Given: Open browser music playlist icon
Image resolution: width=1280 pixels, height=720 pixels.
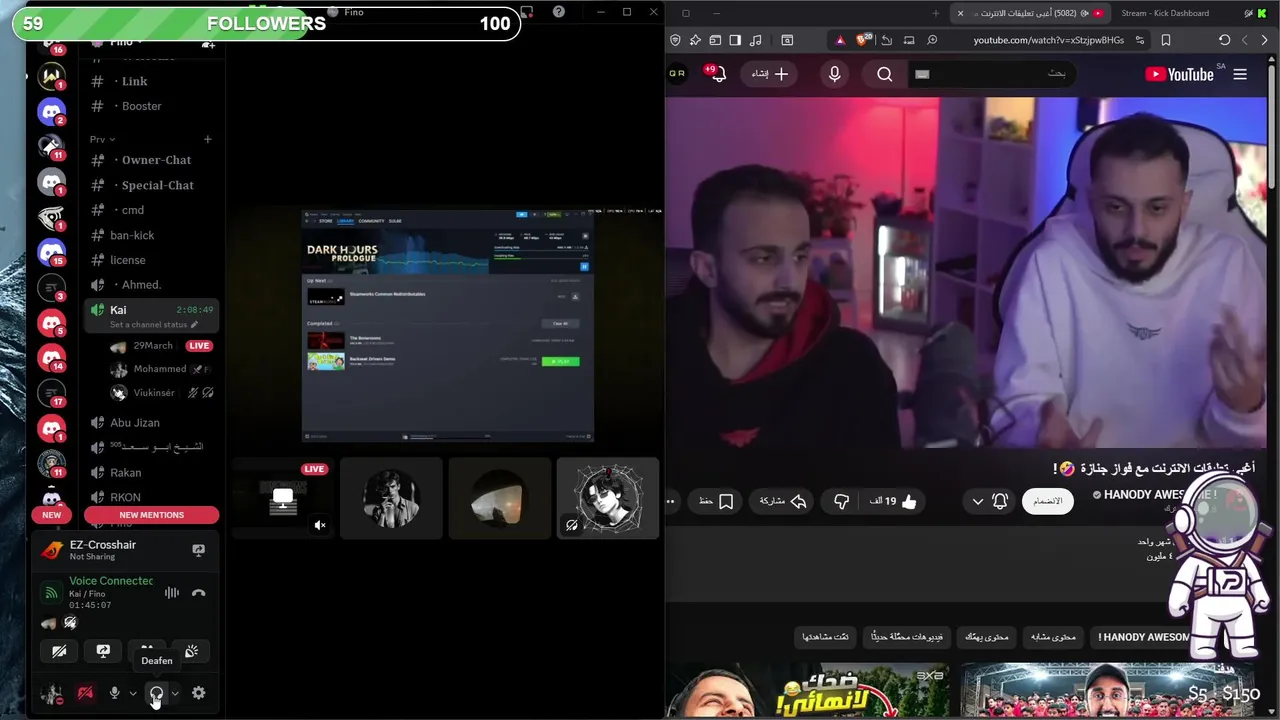Looking at the screenshot, I should pos(755,40).
